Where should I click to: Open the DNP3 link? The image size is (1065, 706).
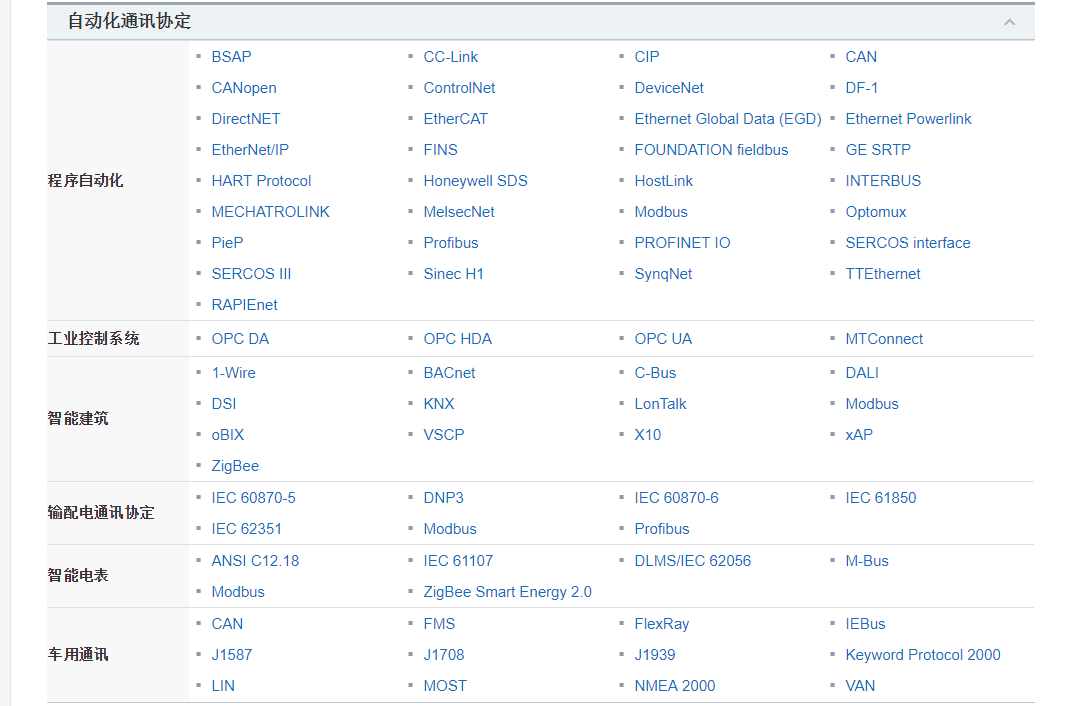pyautogui.click(x=444, y=498)
